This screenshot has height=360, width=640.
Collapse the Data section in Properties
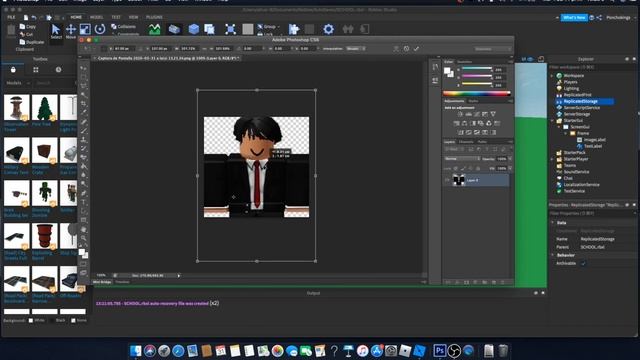coord(553,223)
